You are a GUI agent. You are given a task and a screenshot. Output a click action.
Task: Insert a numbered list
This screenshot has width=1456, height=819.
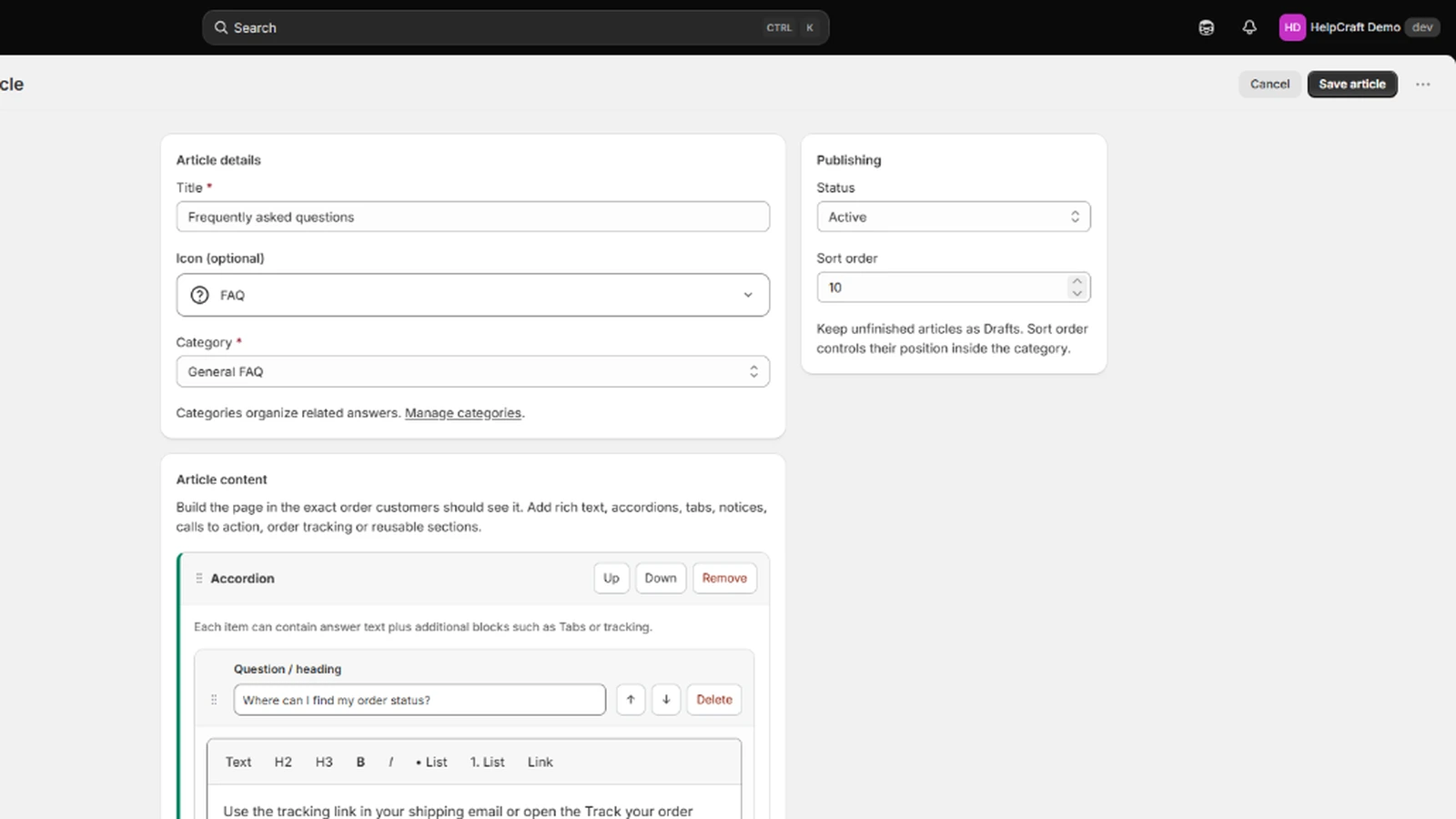coord(487,763)
